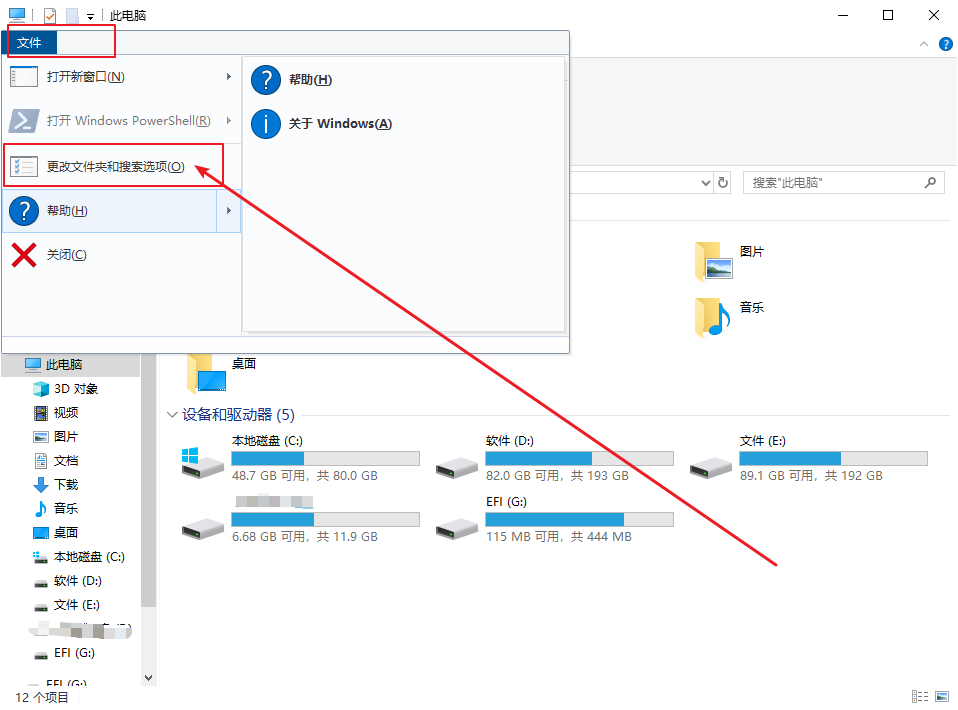Open the 图片 folder icon
This screenshot has height=710, width=958.
pyautogui.click(x=714, y=261)
